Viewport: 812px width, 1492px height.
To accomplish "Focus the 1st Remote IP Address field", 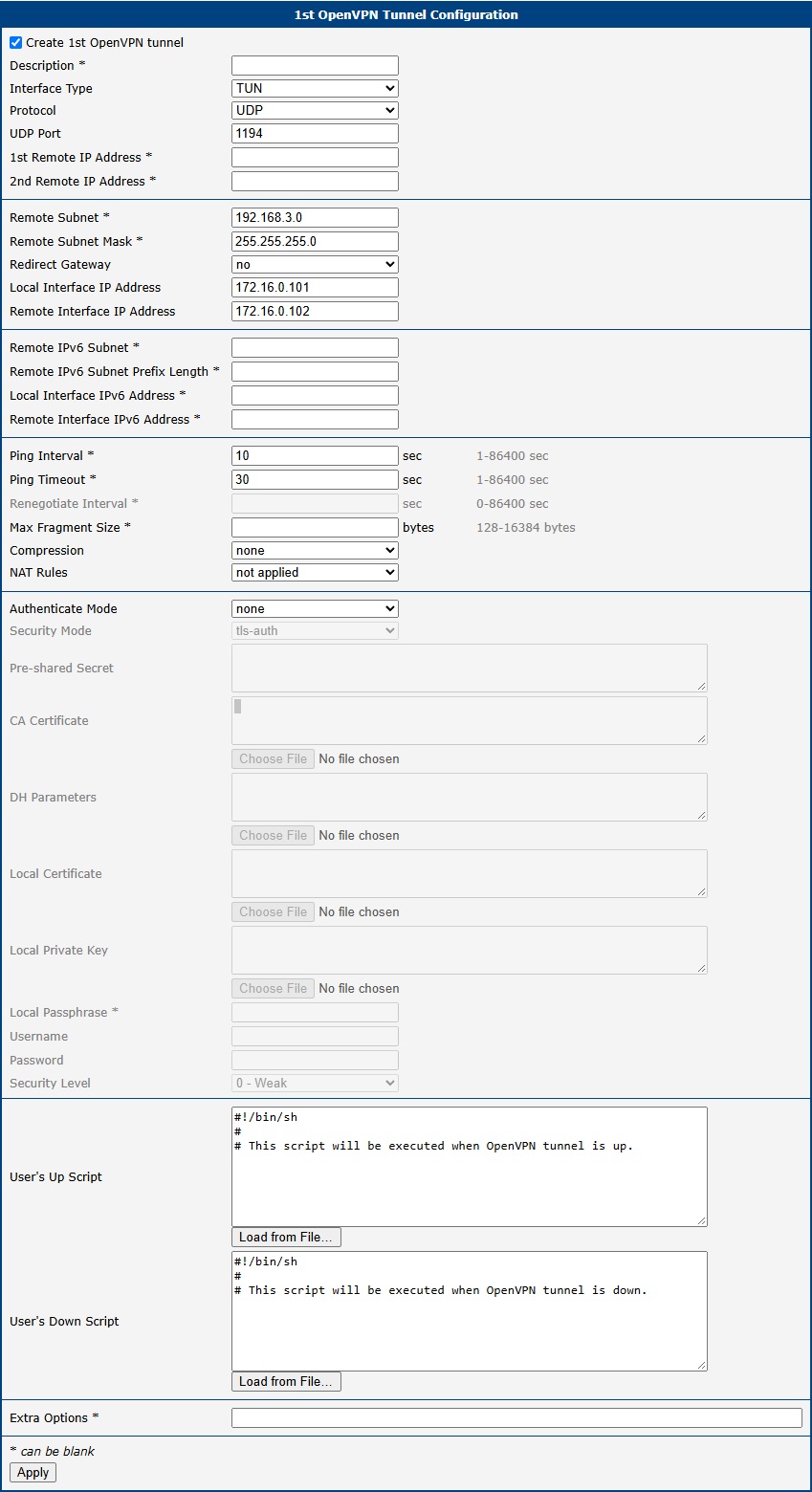I will (x=315, y=157).
